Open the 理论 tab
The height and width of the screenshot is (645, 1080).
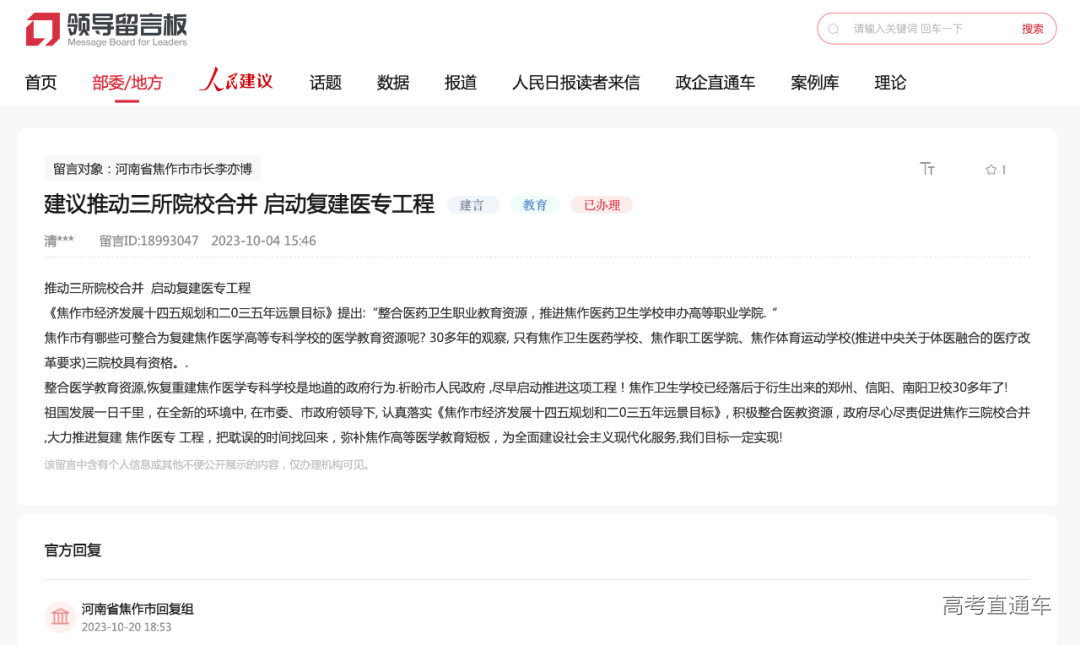pyautogui.click(x=890, y=83)
